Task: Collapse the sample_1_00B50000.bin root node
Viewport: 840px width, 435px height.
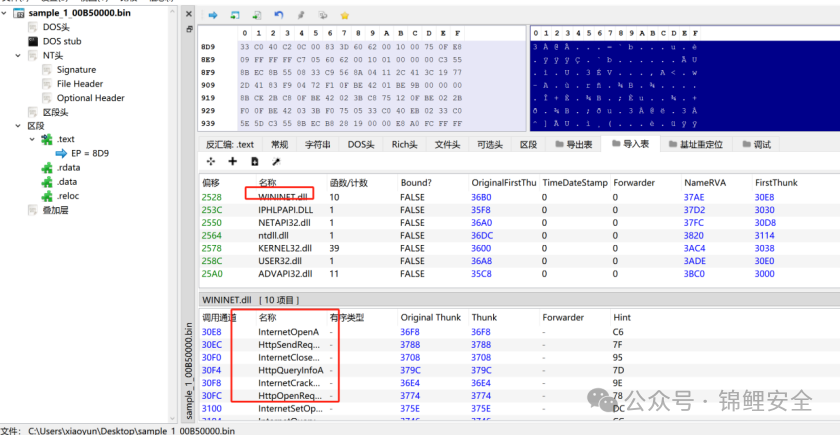Action: (5, 12)
